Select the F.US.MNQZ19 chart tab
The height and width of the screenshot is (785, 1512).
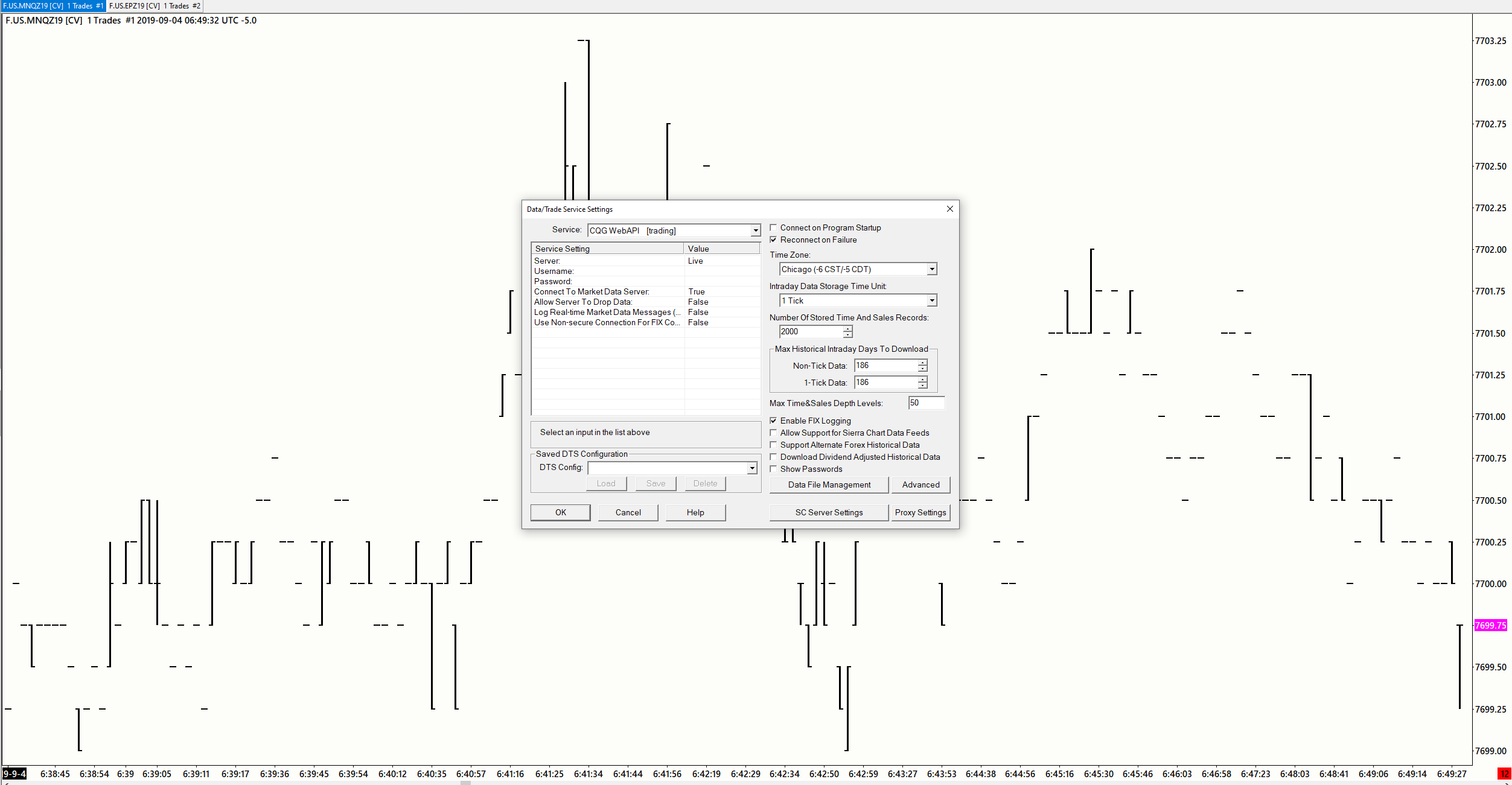53,6
